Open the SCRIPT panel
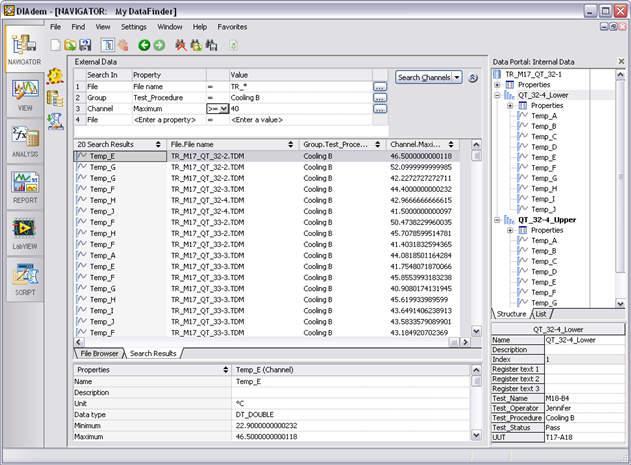The image size is (631, 465). click(23, 278)
